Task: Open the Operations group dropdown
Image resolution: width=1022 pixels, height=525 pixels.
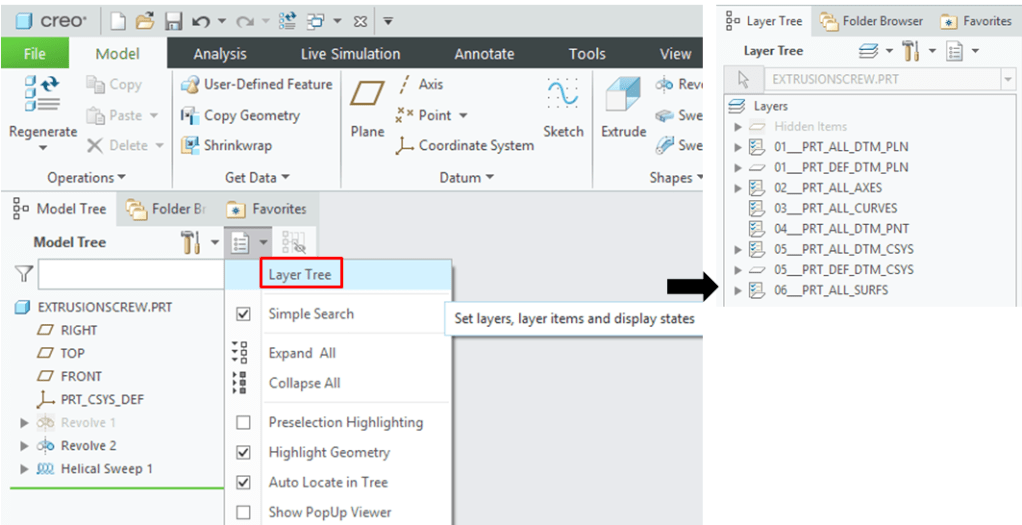Action: pos(86,178)
